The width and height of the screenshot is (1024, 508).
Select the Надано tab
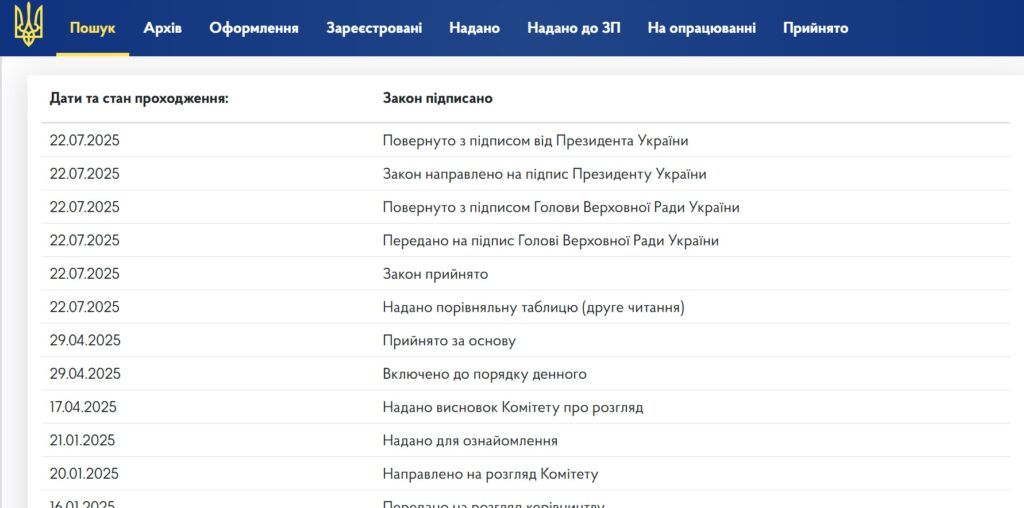tap(475, 28)
